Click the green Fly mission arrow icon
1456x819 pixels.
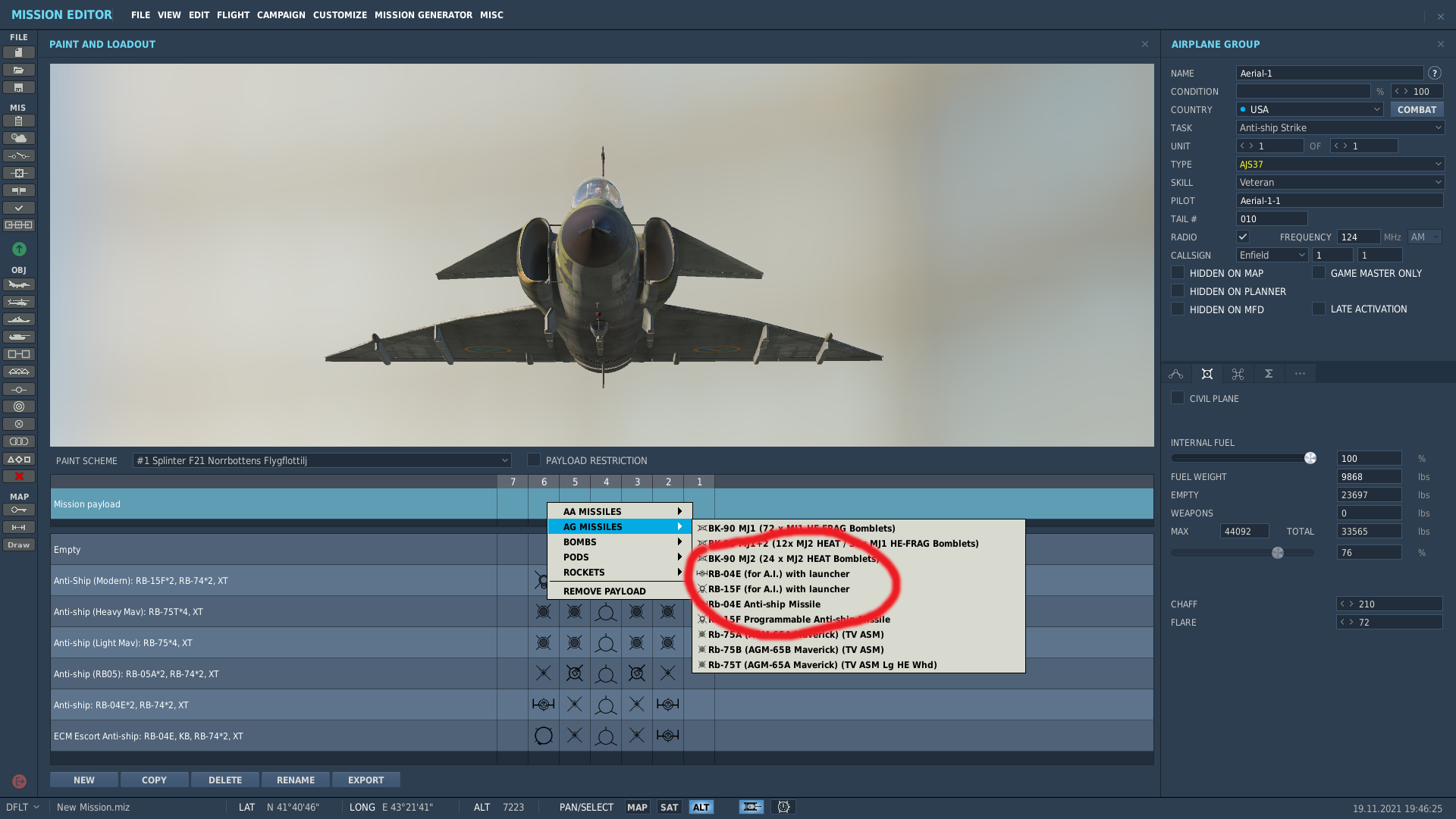tap(19, 249)
